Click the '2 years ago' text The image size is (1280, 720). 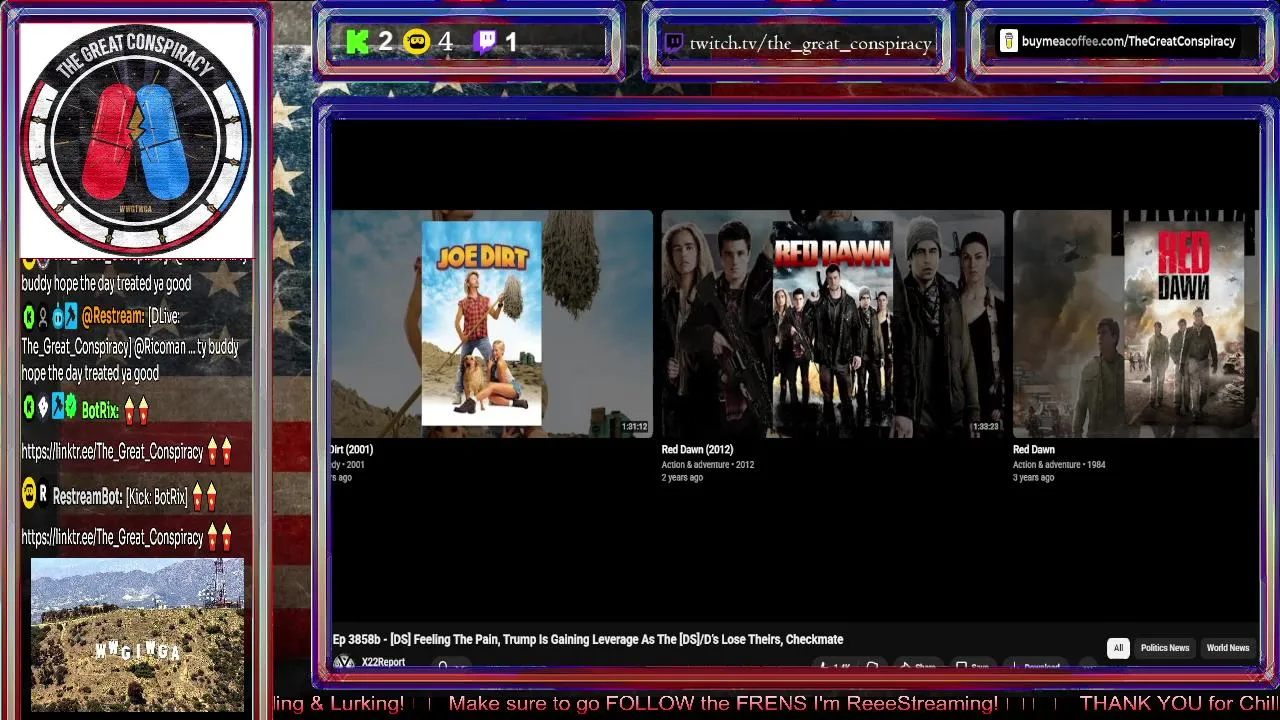682,478
